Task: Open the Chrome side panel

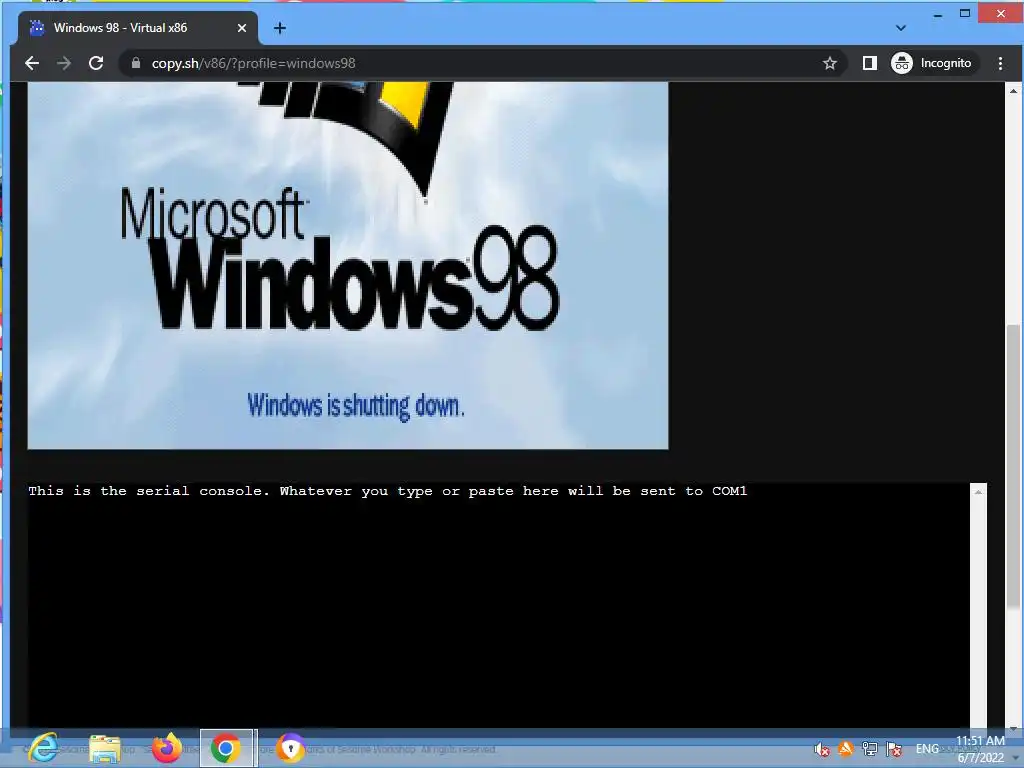Action: coord(869,63)
